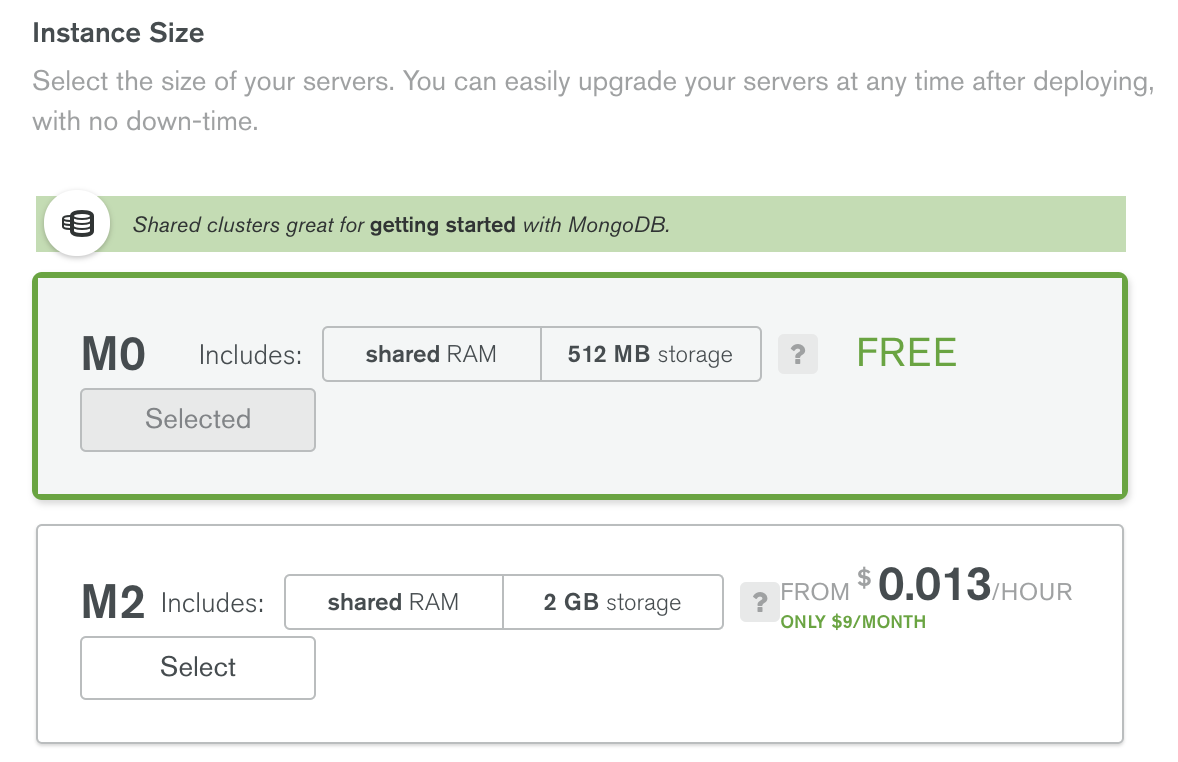Viewport: 1178px width, 762px height.
Task: Click the bold 'getting started' banner text
Action: coord(442,225)
